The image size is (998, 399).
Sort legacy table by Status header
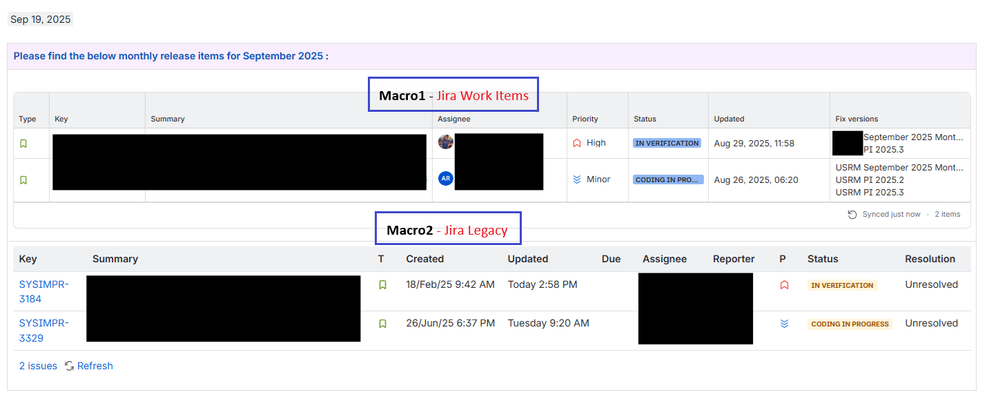point(823,259)
